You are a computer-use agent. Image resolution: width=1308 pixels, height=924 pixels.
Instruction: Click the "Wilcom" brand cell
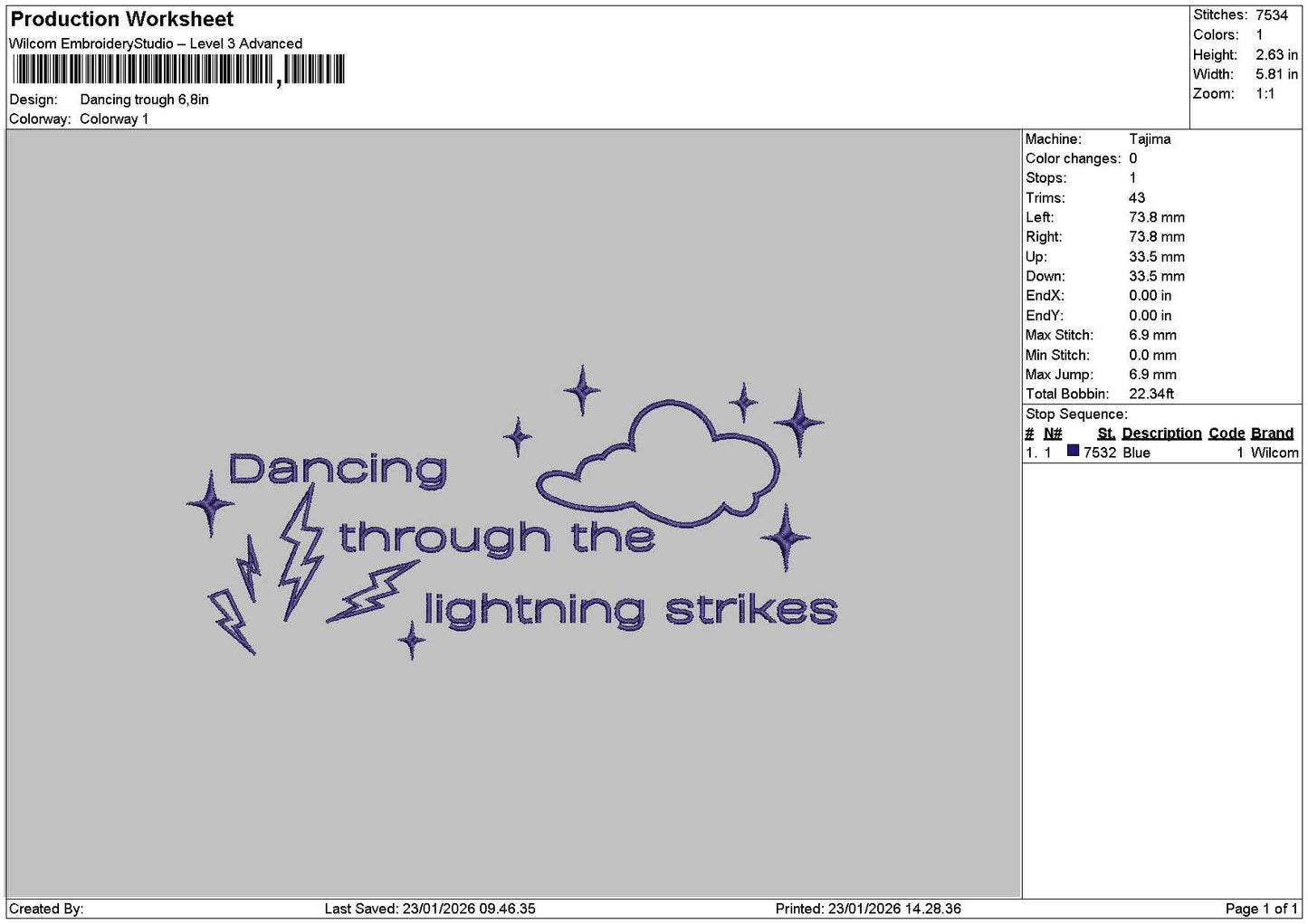[1275, 452]
